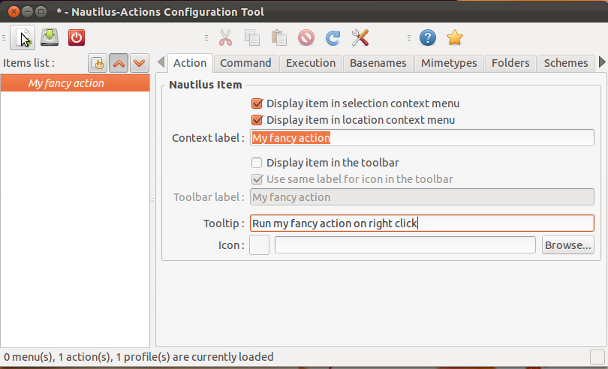Click the blue reload arrow icon
This screenshot has width=608, height=369.
click(333, 38)
